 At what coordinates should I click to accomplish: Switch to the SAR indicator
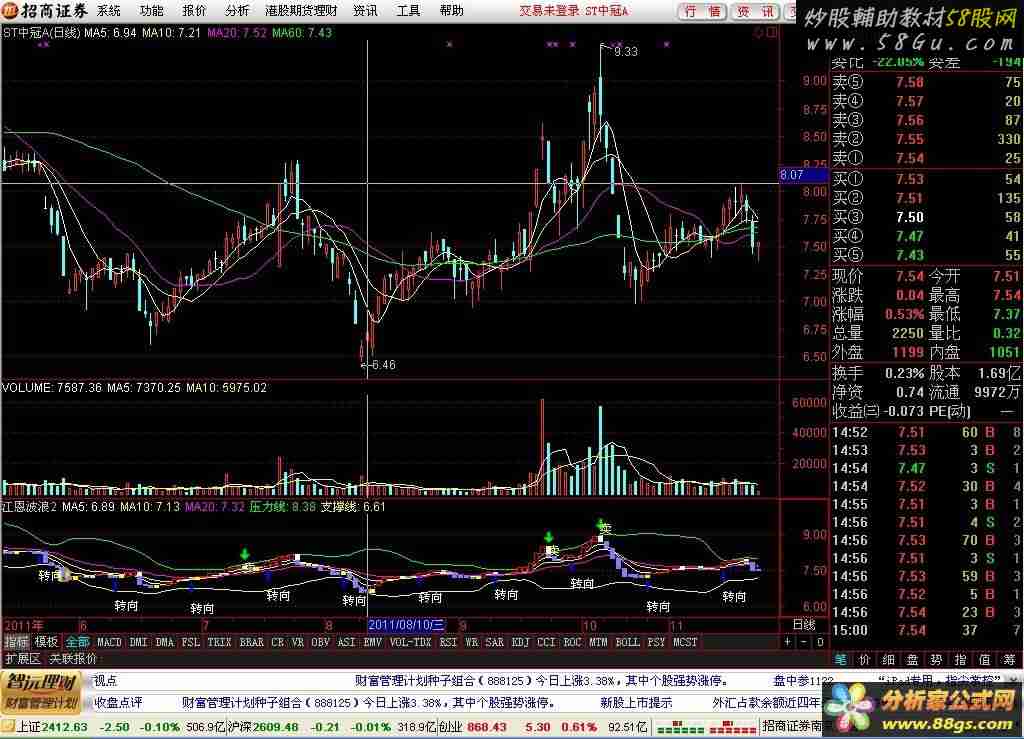click(494, 642)
